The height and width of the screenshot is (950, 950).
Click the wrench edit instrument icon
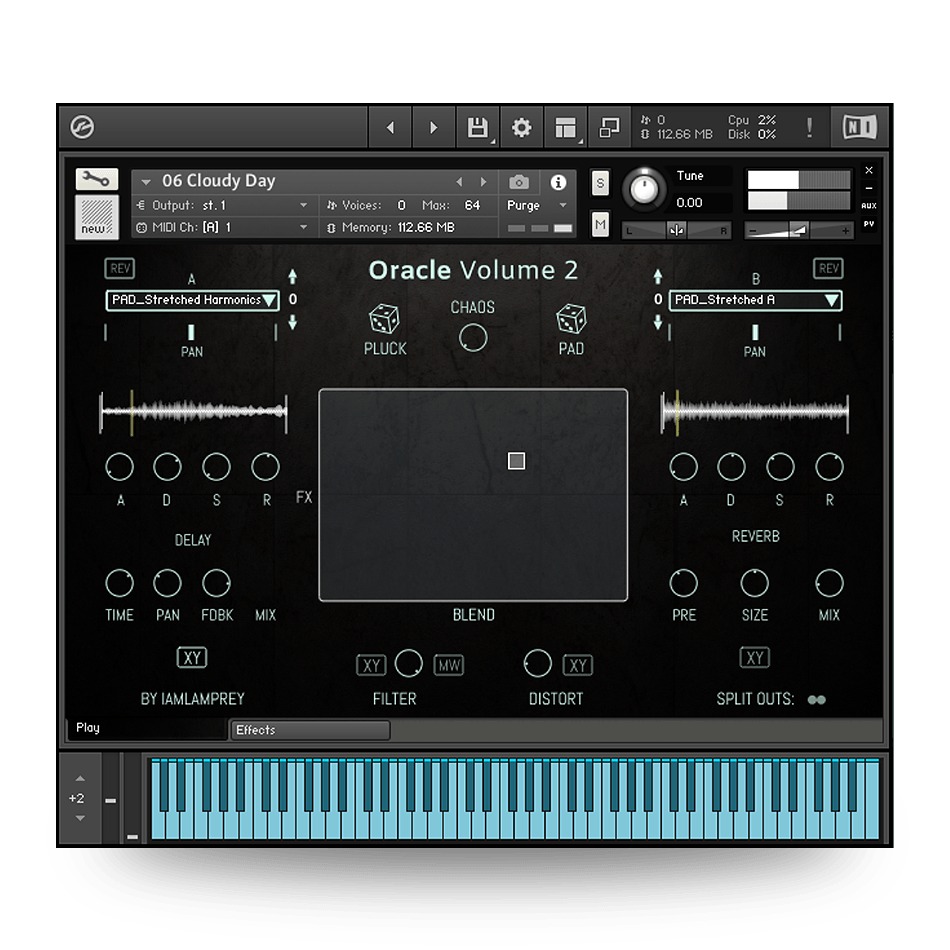[x=96, y=179]
